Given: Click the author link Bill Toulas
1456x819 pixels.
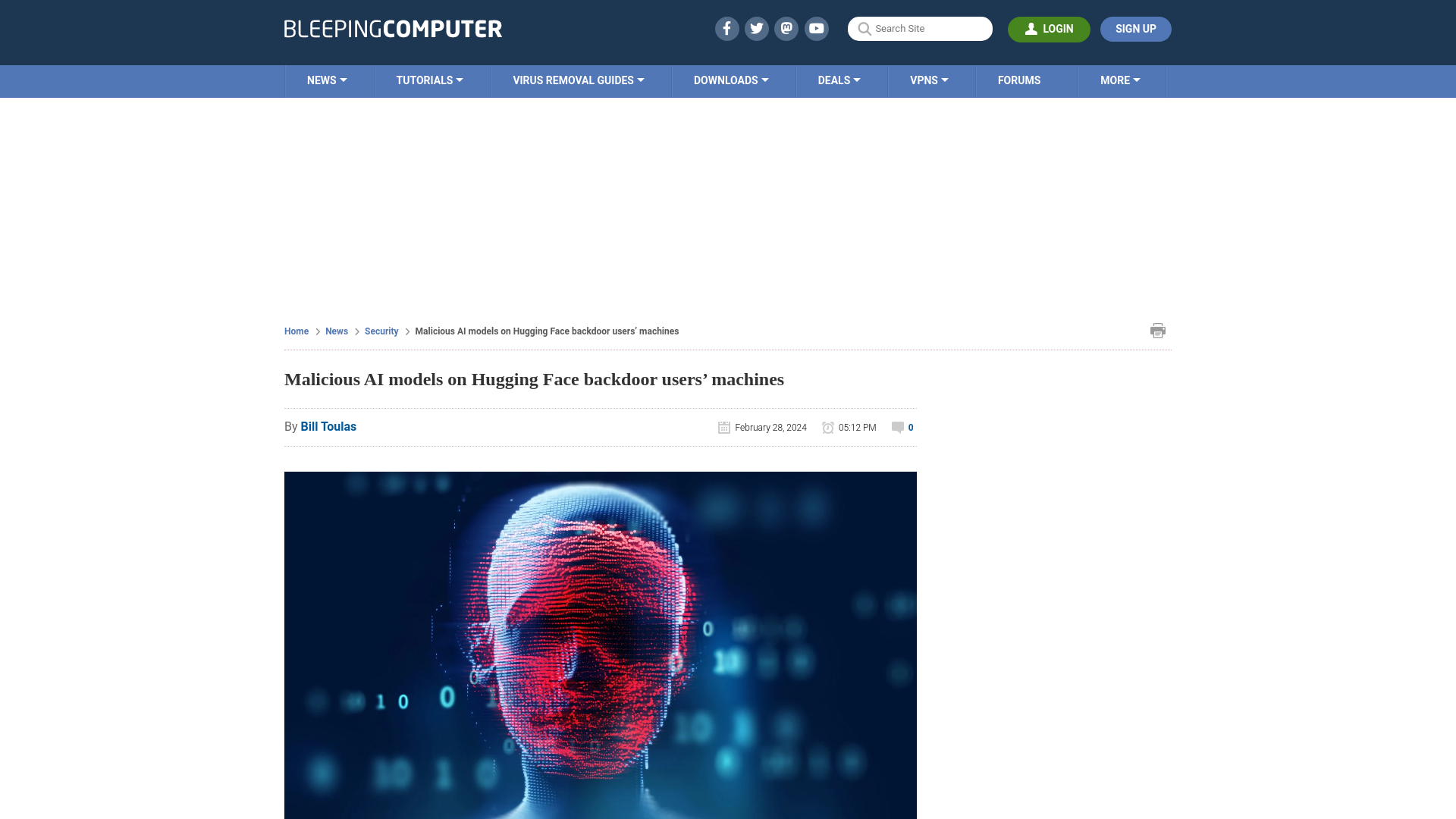Looking at the screenshot, I should (328, 427).
